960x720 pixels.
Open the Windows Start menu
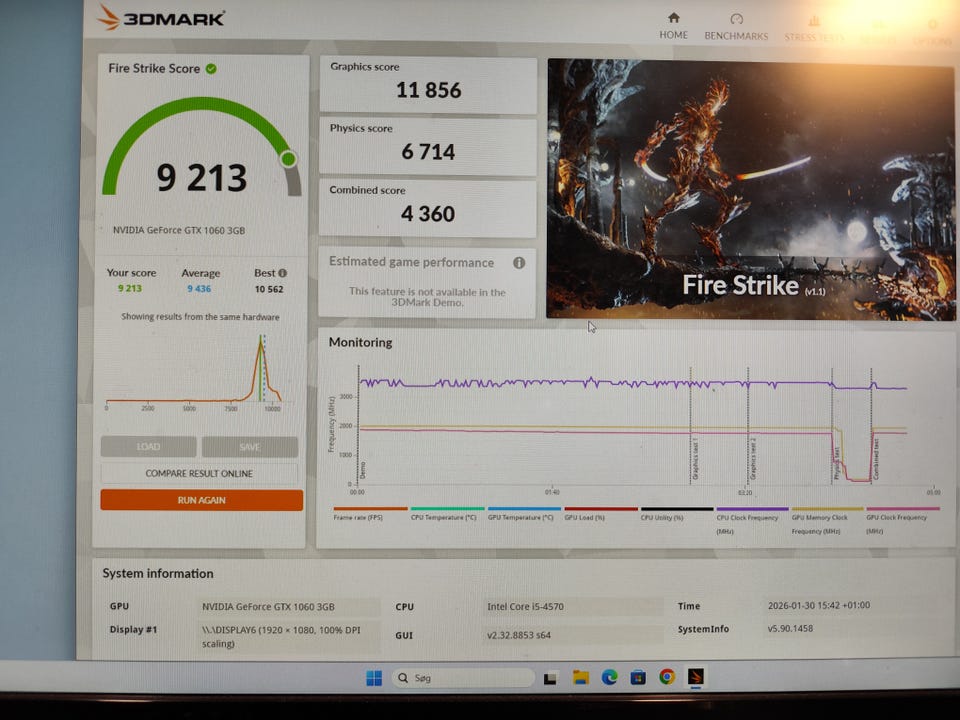click(373, 678)
